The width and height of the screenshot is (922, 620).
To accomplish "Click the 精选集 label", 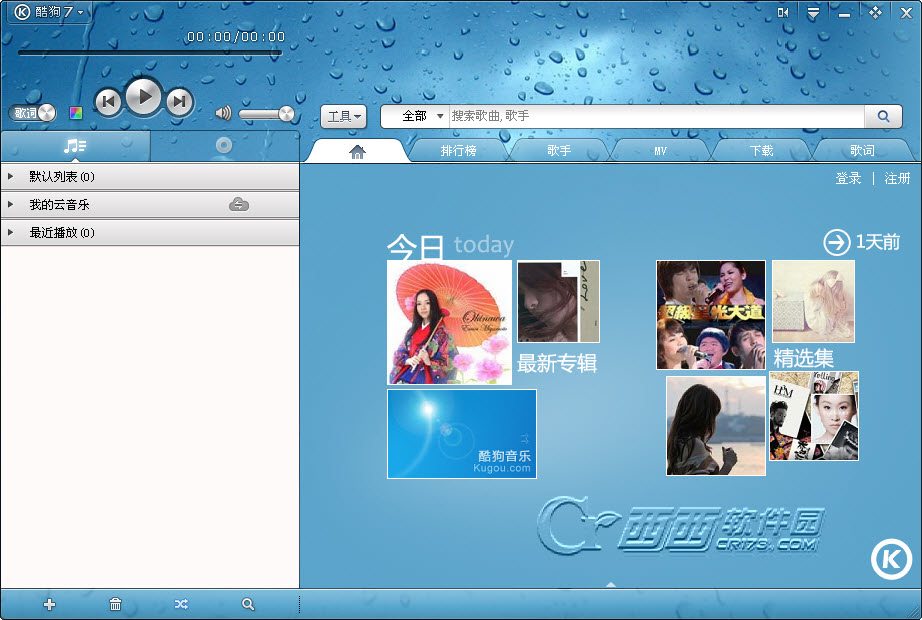I will [803, 358].
